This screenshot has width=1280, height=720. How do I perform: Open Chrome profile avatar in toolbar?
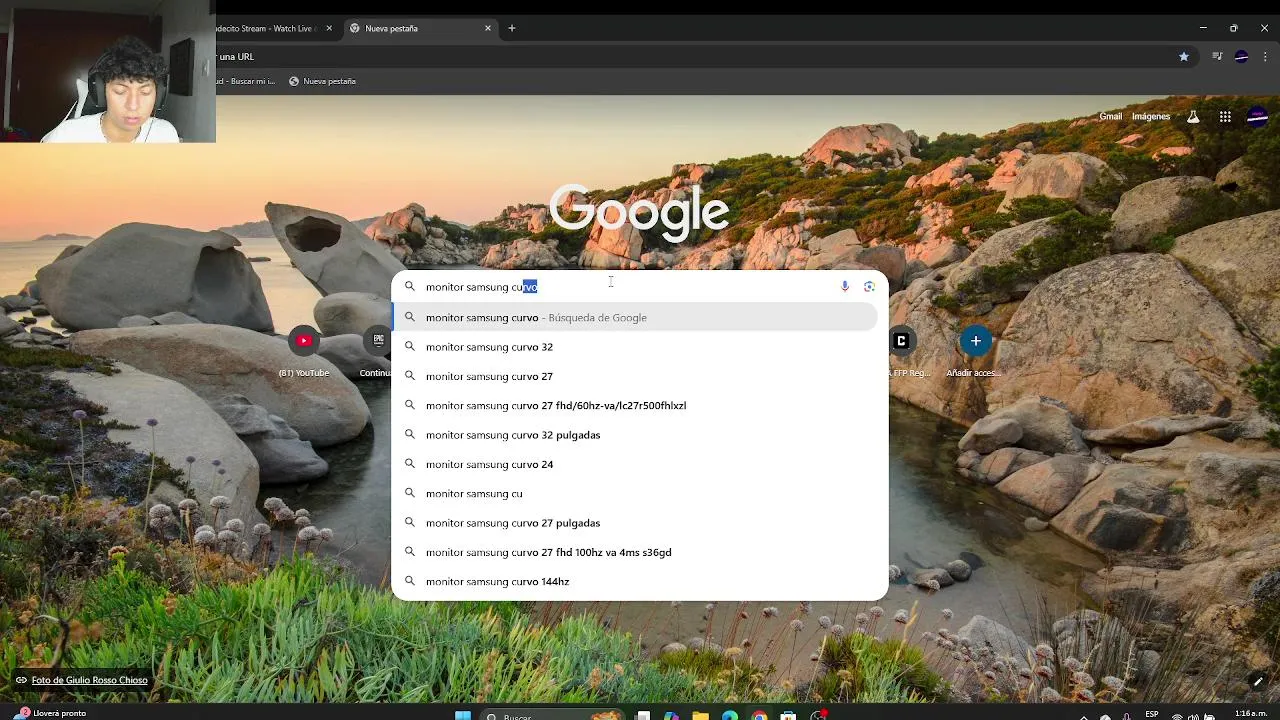[x=1241, y=57]
